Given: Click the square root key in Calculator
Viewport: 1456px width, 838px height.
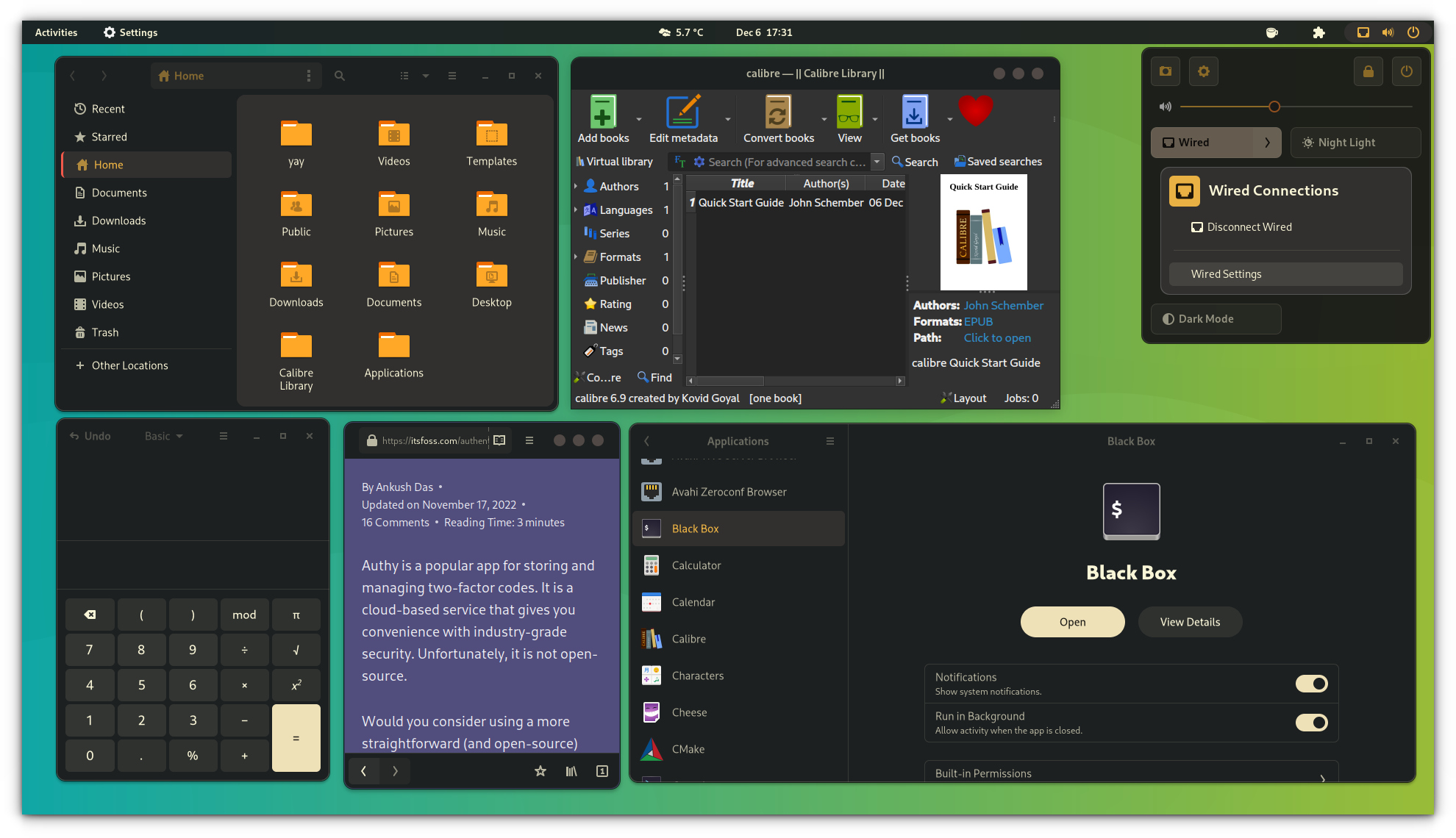Looking at the screenshot, I should (296, 650).
